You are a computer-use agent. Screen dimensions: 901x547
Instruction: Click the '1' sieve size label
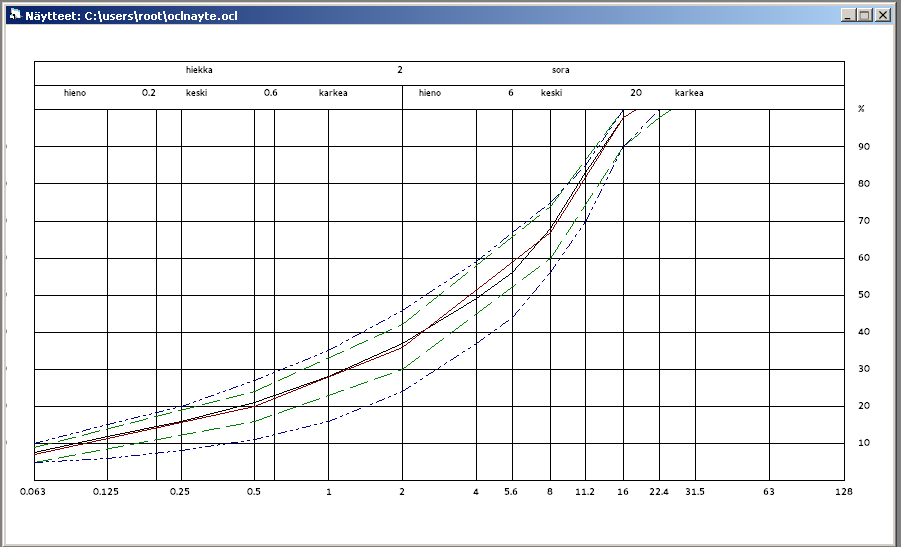coord(328,492)
